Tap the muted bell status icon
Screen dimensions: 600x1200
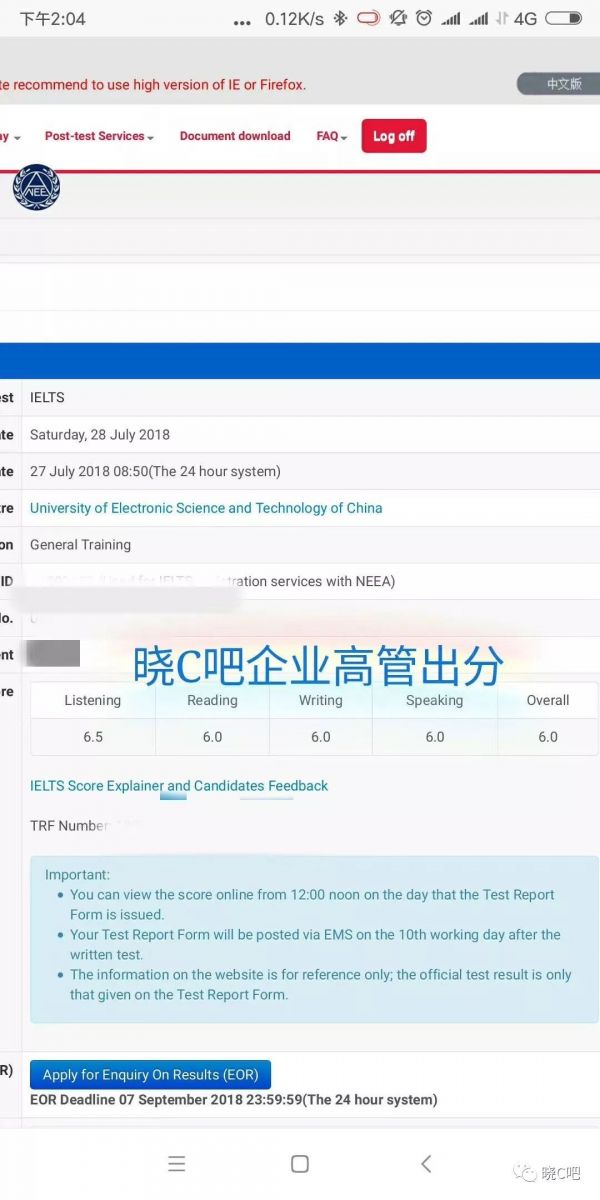click(398, 18)
